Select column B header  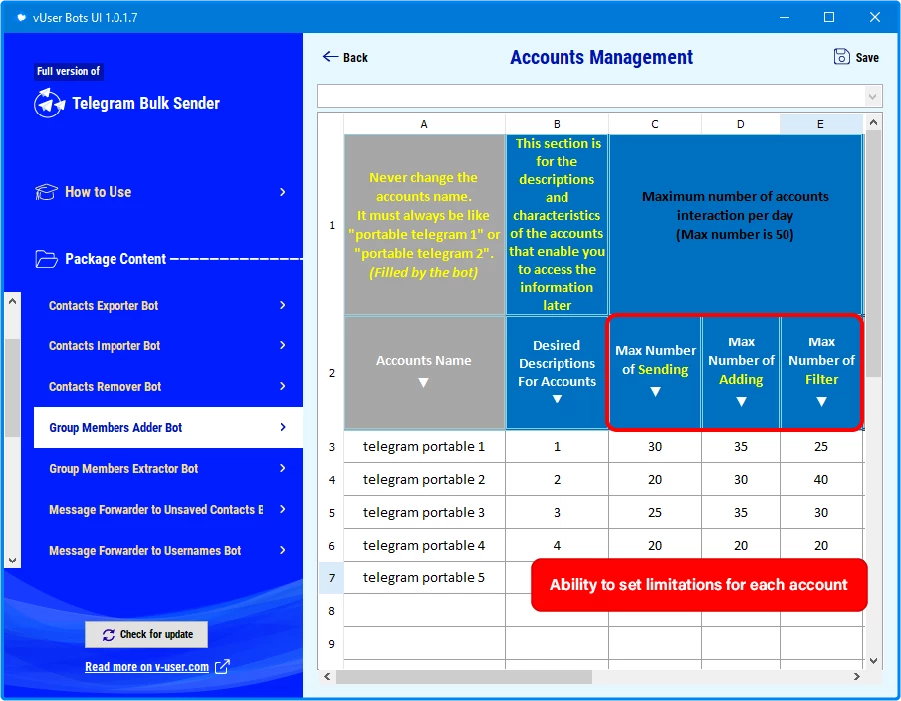(x=557, y=124)
